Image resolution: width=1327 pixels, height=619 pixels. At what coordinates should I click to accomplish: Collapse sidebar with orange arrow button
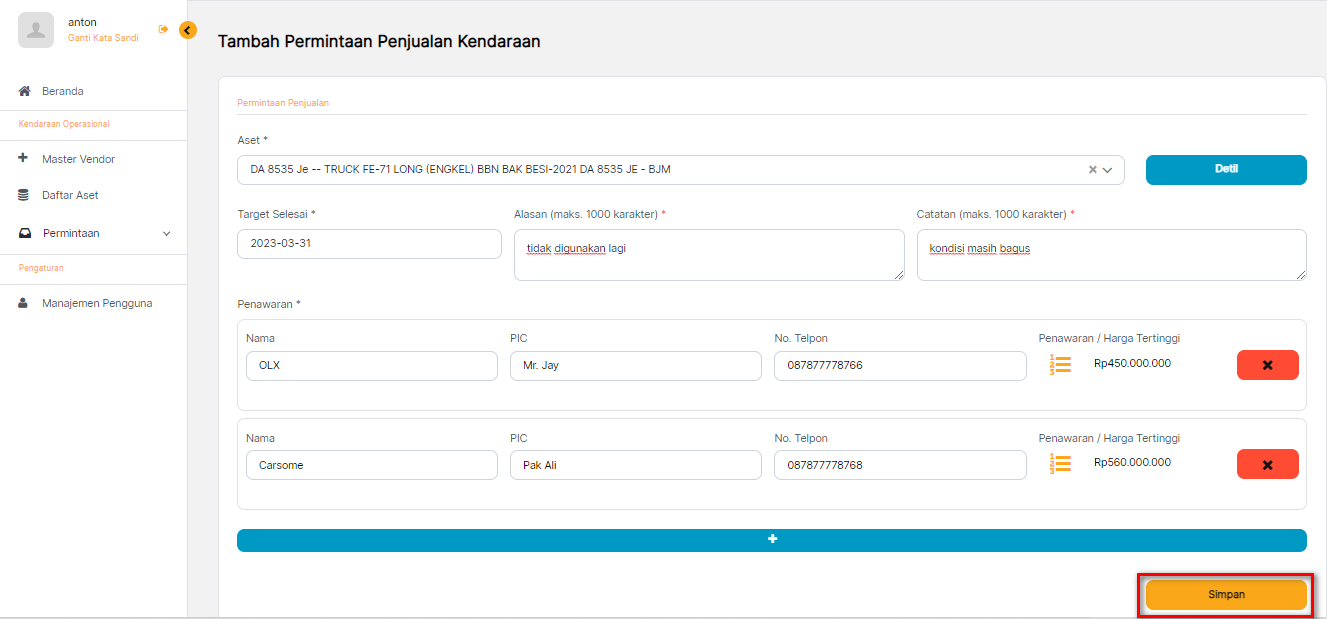click(188, 30)
